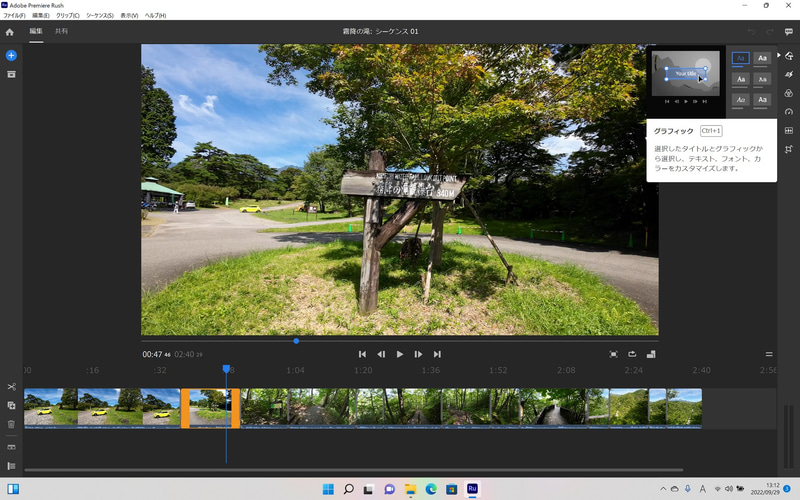Click the duplicate clip icon
Screen dimensions: 800x500
pyautogui.click(x=11, y=406)
